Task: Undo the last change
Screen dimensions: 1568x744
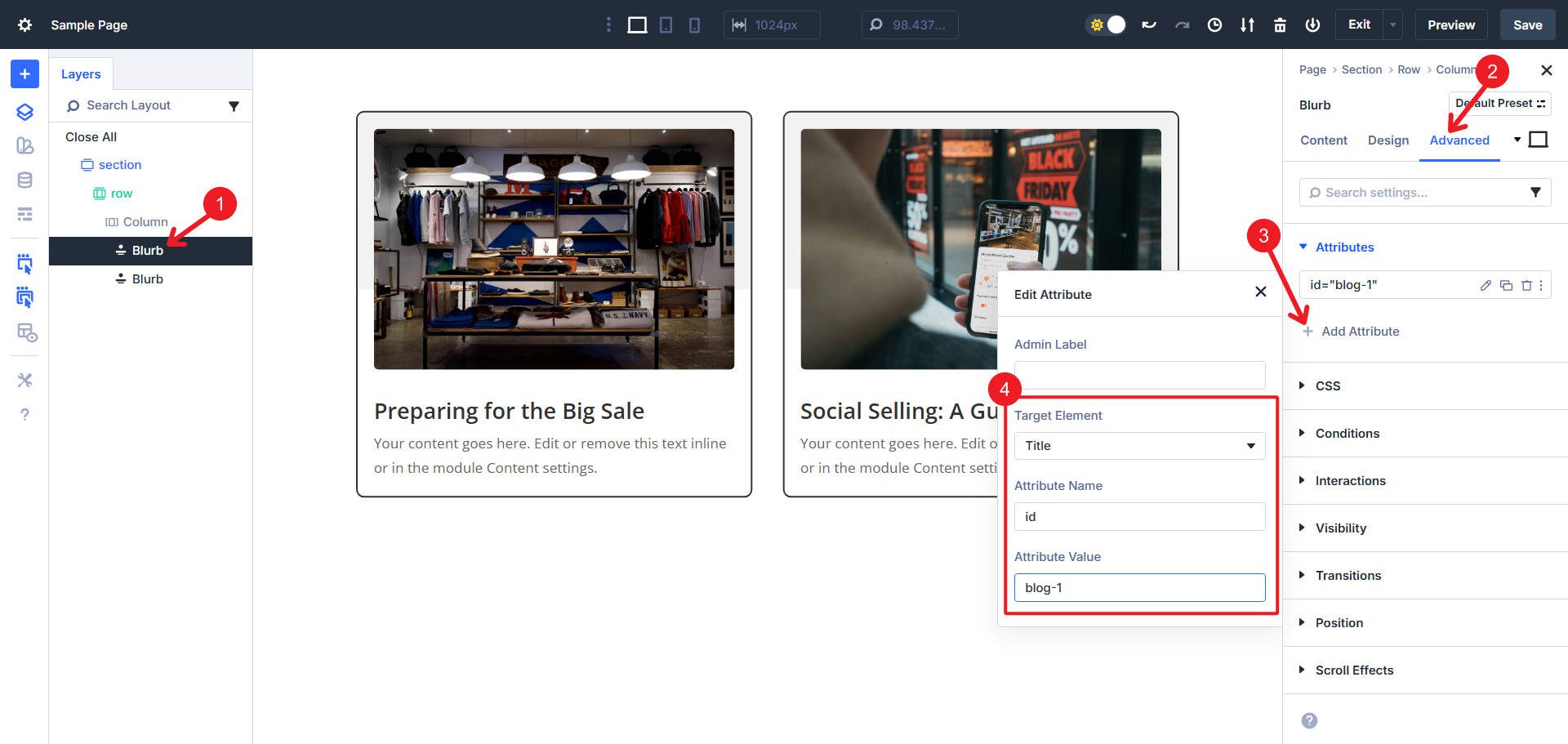Action: pos(1149,25)
